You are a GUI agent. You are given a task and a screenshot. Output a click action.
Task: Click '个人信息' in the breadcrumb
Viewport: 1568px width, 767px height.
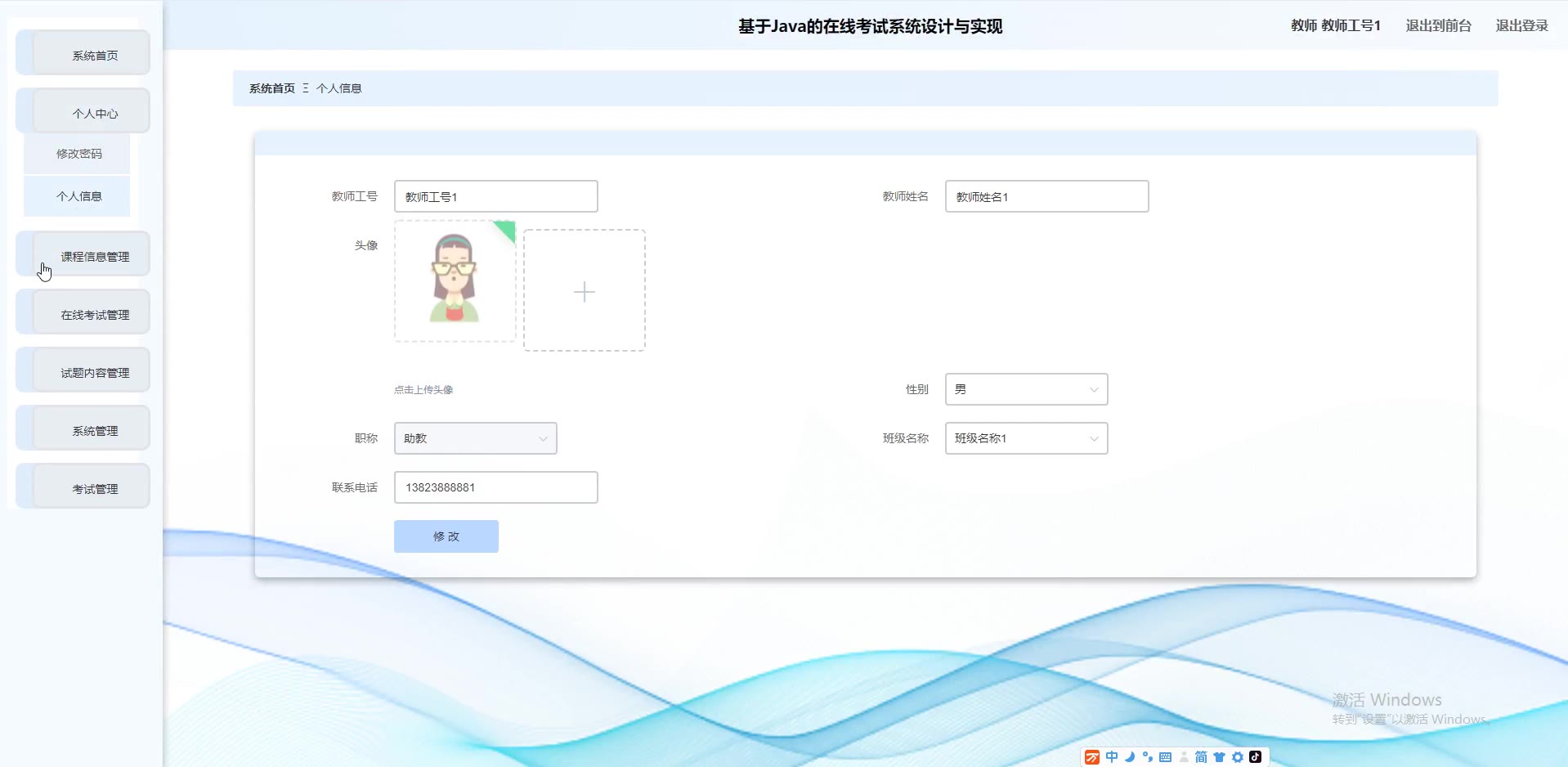(339, 88)
